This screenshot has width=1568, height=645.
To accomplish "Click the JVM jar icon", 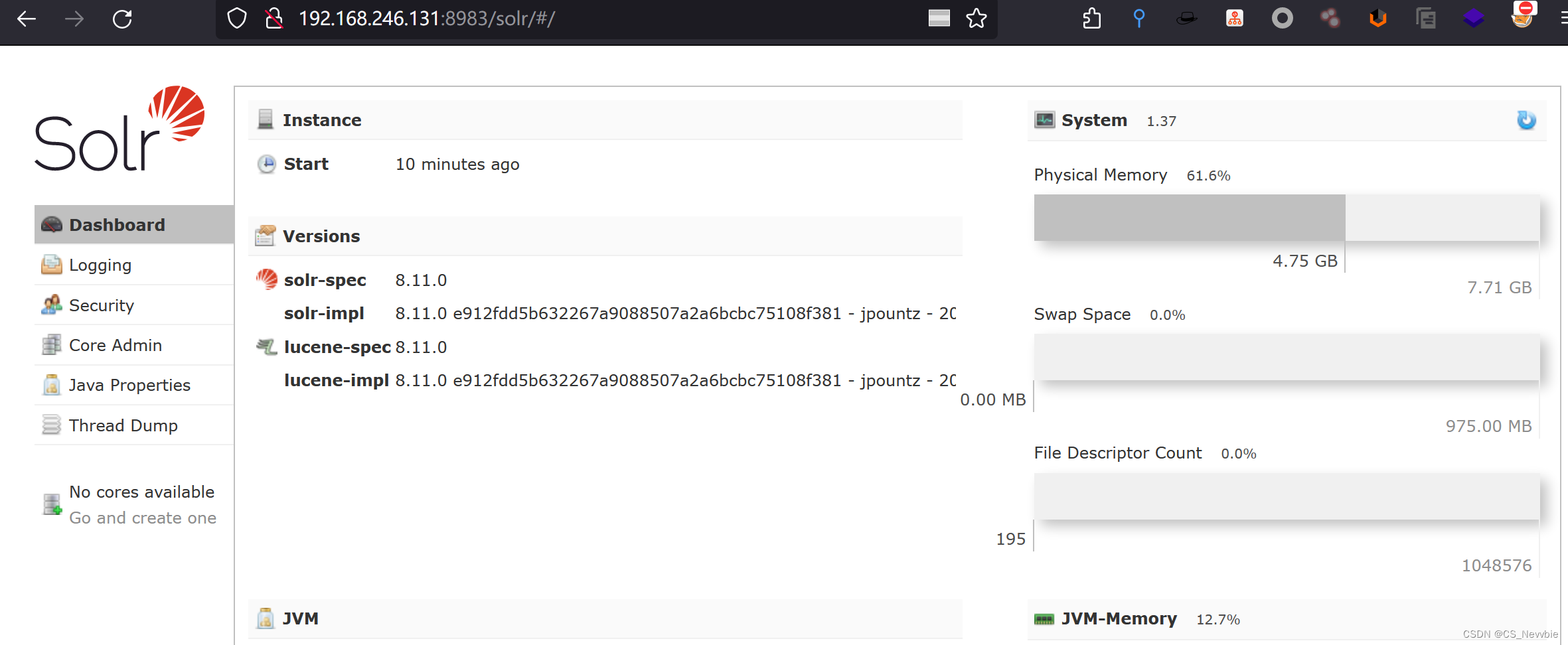I will click(x=266, y=618).
